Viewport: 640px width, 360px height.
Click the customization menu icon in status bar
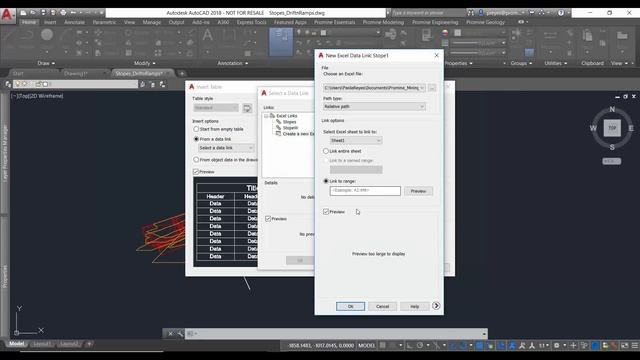[x=635, y=345]
